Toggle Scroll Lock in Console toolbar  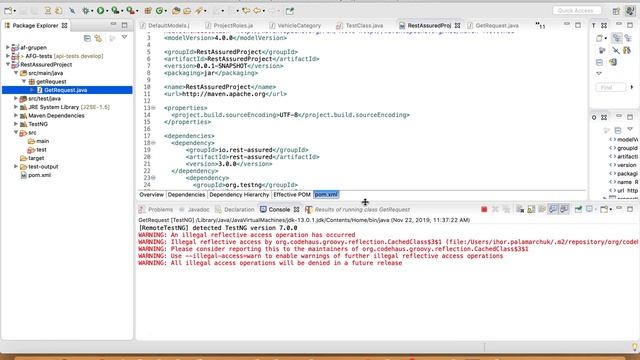tap(531, 209)
